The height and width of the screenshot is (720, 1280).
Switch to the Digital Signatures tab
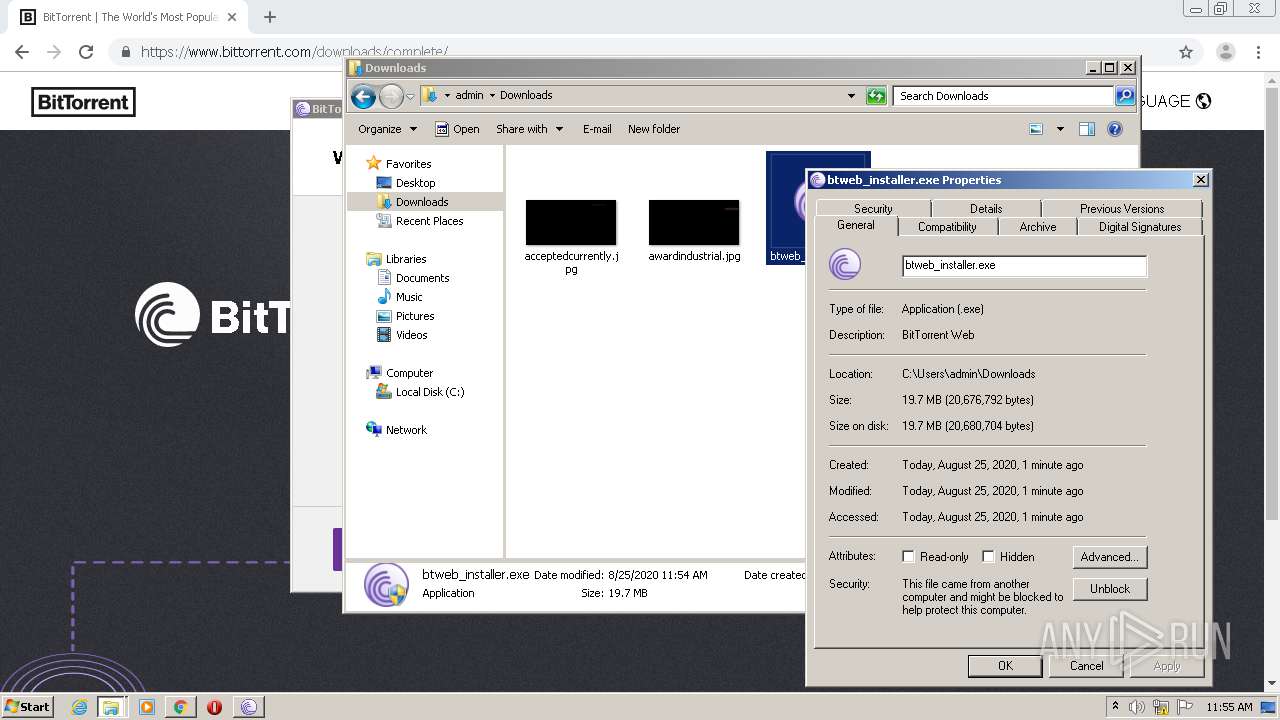[1140, 227]
